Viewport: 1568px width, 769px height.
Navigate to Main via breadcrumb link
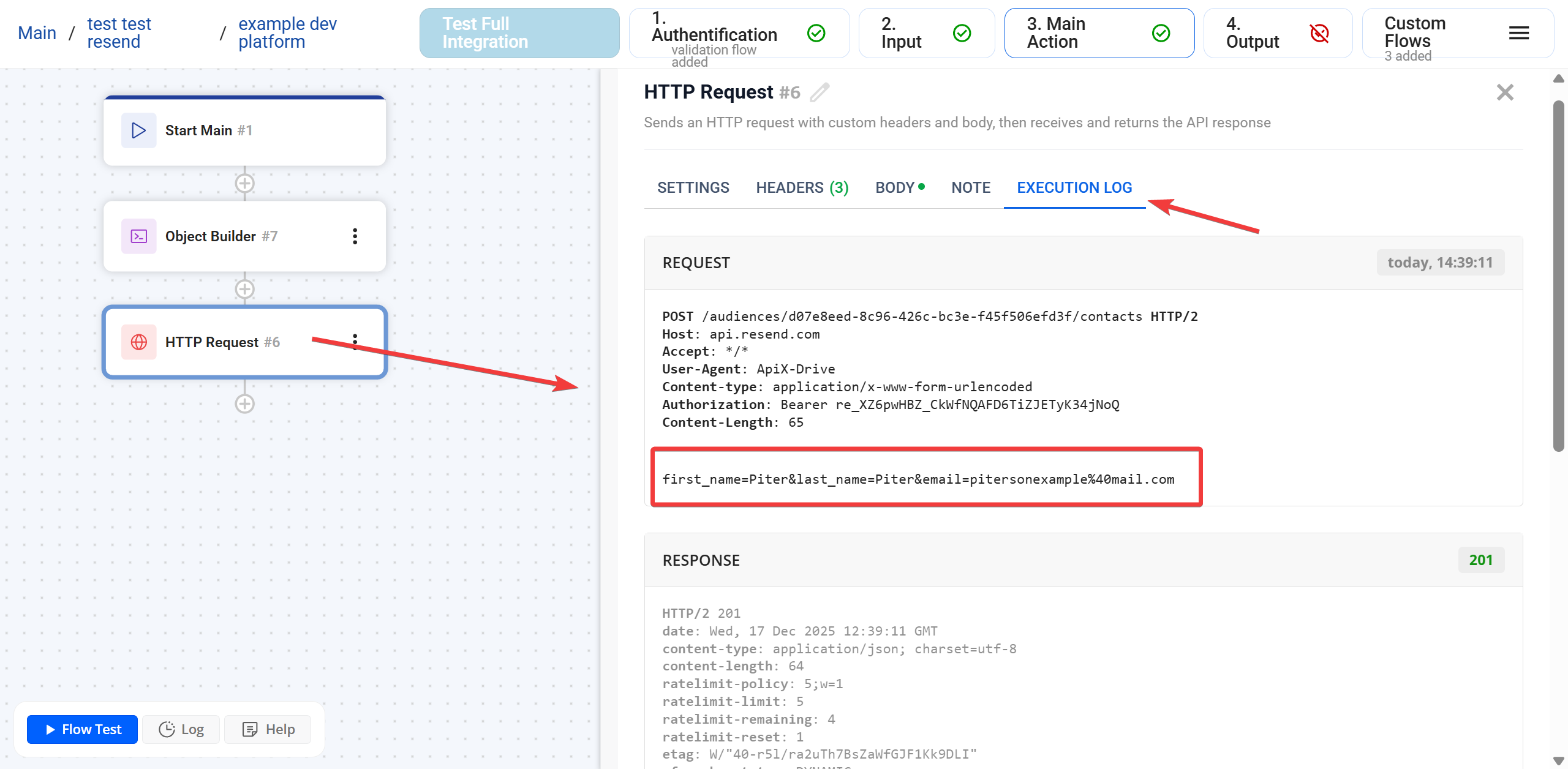[37, 32]
